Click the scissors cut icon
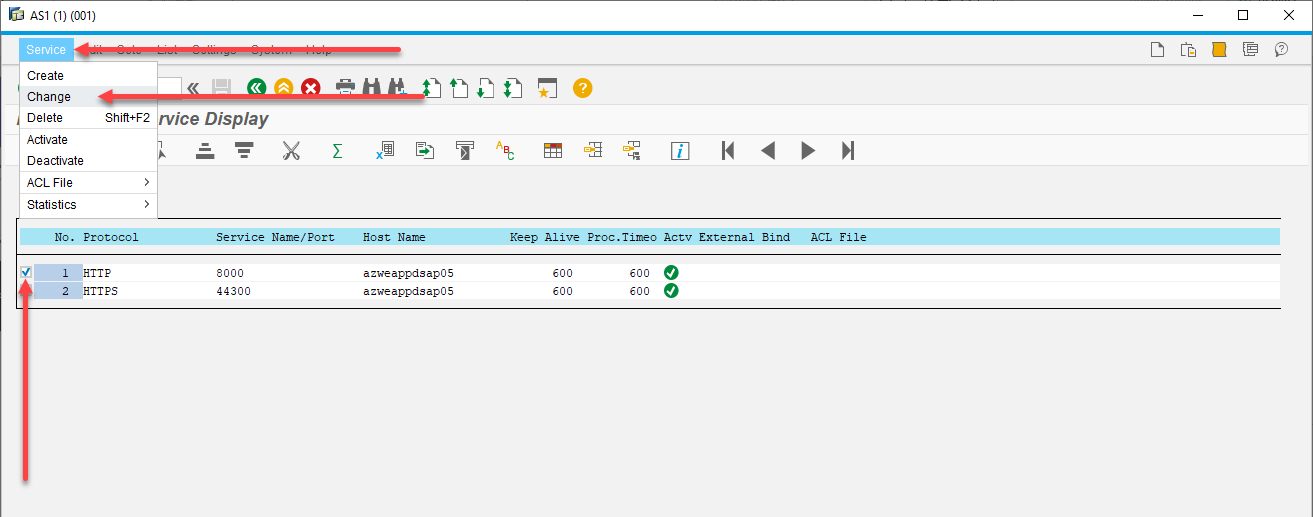Image resolution: width=1313 pixels, height=517 pixels. [x=291, y=151]
